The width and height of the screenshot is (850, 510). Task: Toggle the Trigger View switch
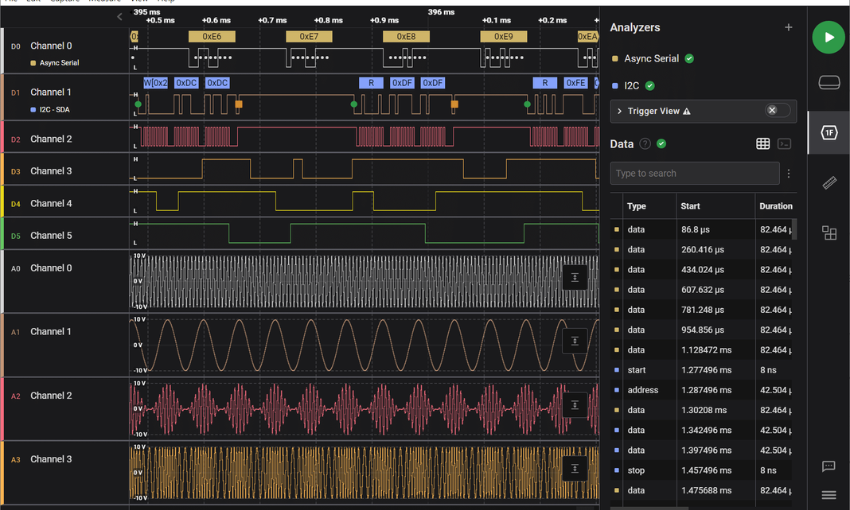click(777, 111)
